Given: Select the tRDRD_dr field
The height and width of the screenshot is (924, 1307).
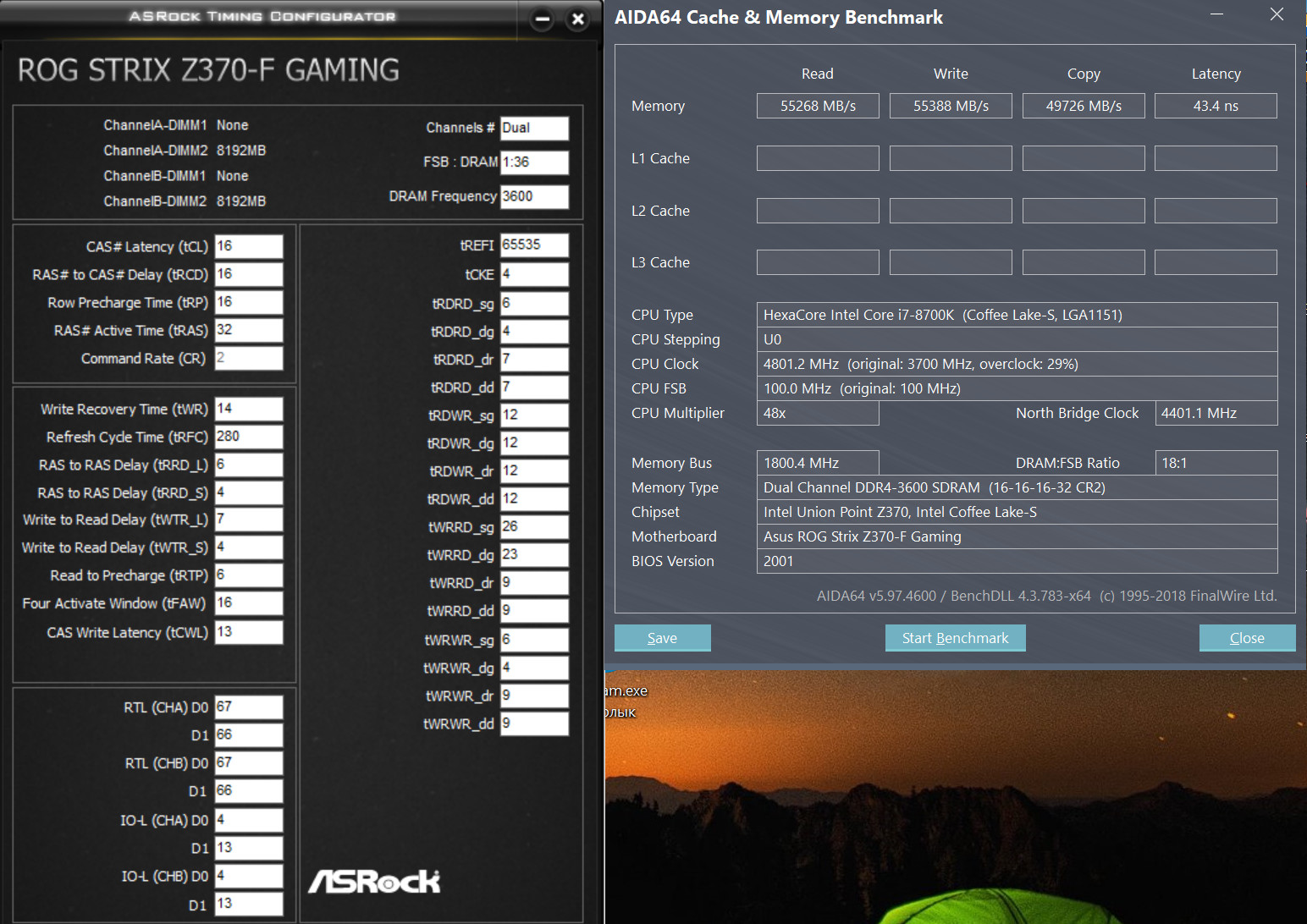Looking at the screenshot, I should pos(534,360).
